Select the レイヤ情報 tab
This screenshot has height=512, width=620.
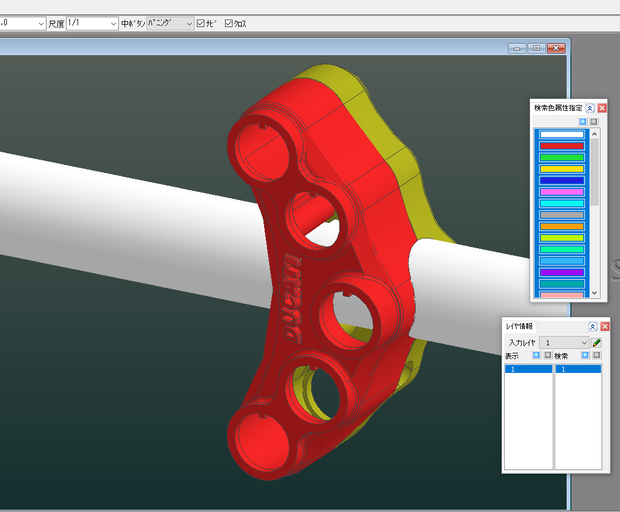[520, 326]
